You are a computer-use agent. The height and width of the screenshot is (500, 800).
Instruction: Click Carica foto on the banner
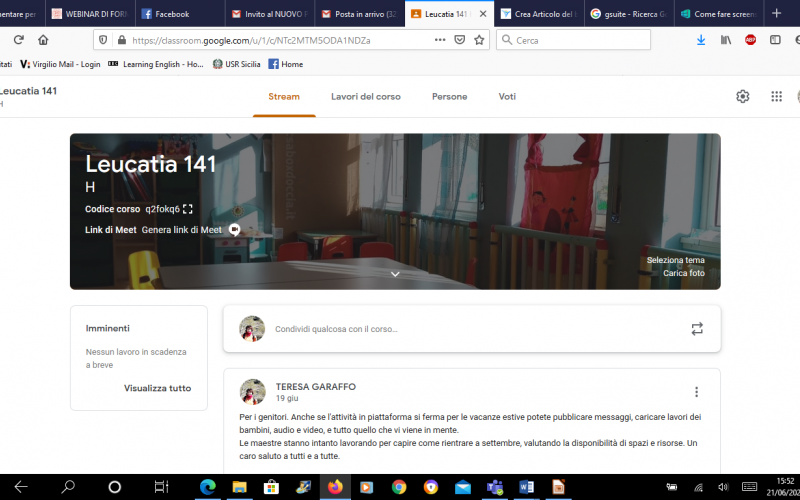pyautogui.click(x=684, y=273)
